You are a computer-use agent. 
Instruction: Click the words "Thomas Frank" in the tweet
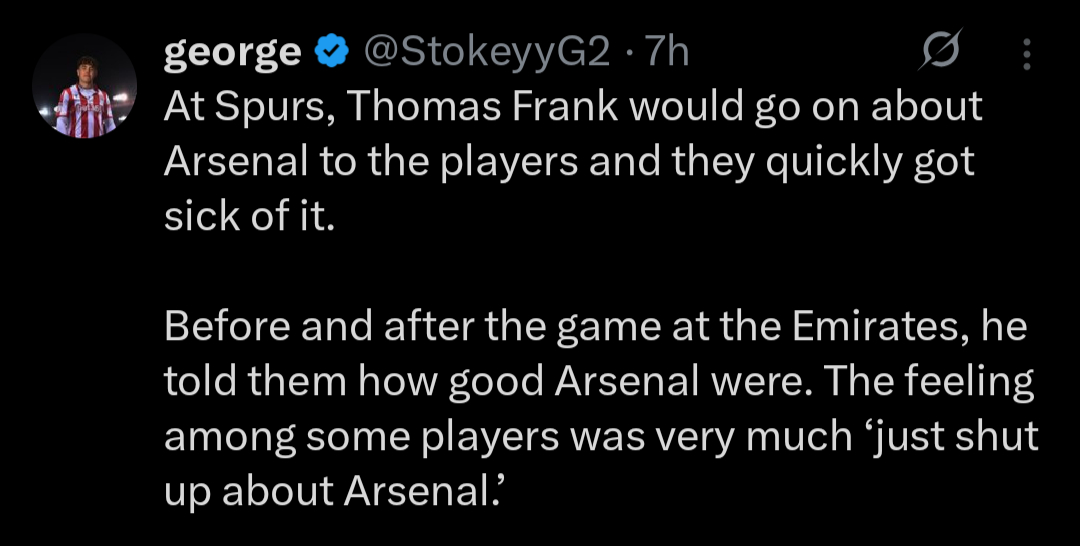coord(482,108)
